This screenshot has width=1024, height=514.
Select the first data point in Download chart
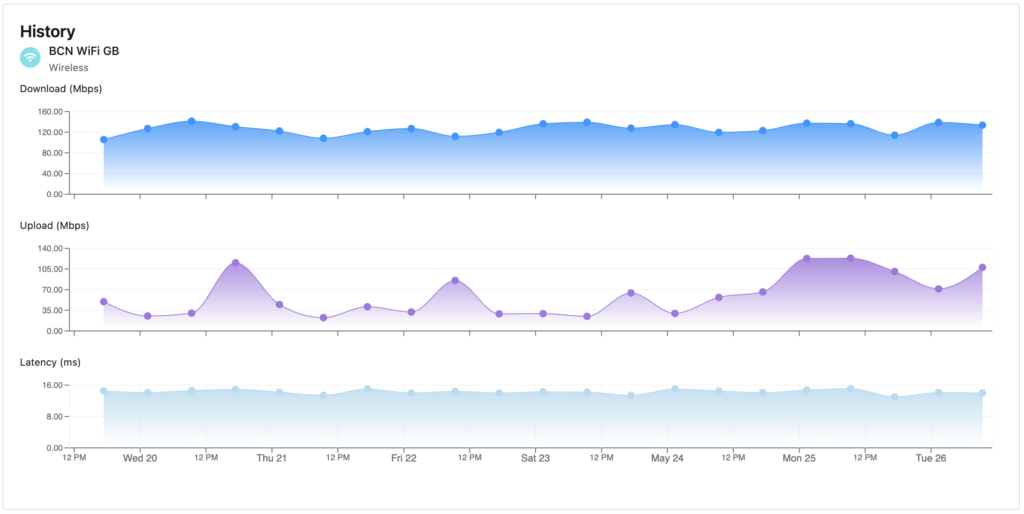coord(104,139)
